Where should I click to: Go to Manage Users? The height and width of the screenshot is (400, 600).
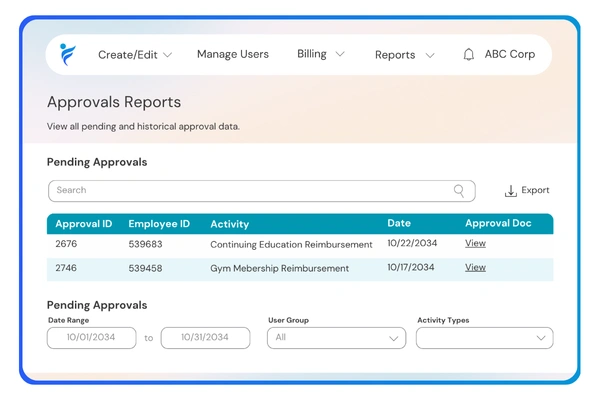pyautogui.click(x=233, y=54)
